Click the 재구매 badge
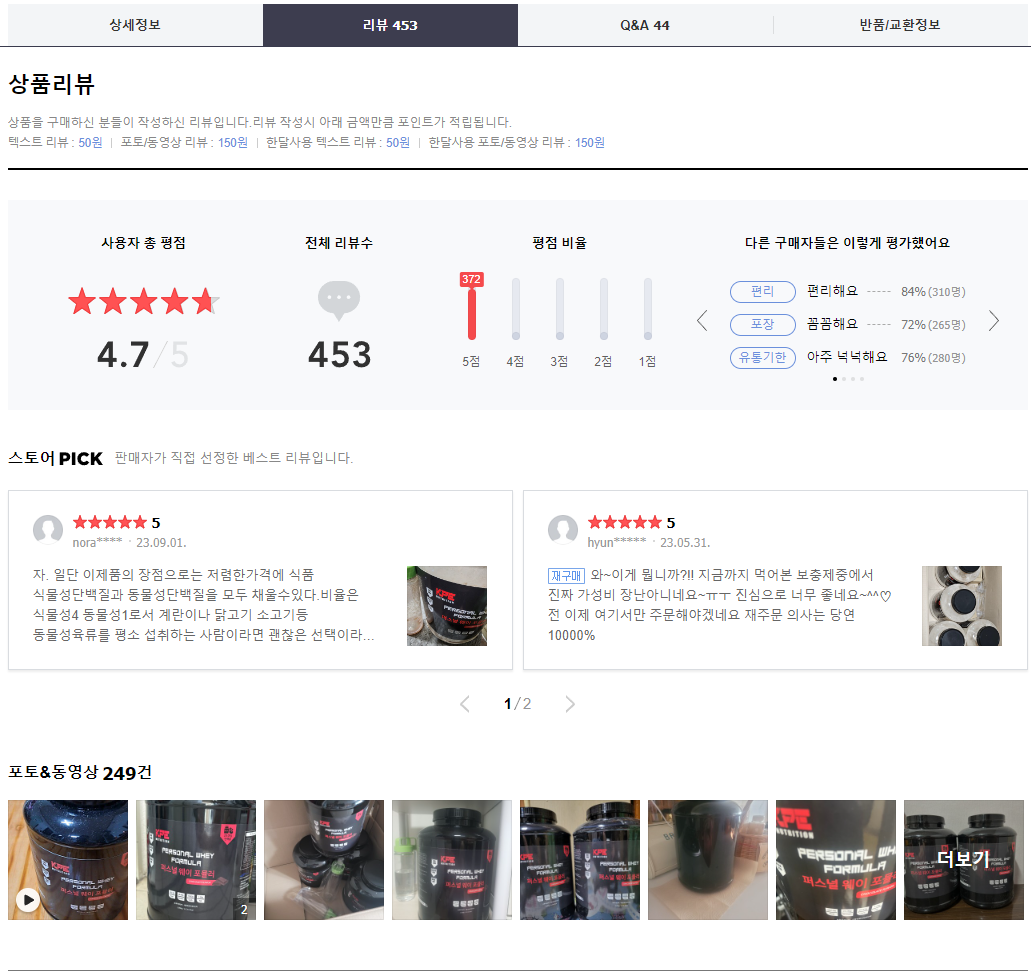 coord(566,576)
